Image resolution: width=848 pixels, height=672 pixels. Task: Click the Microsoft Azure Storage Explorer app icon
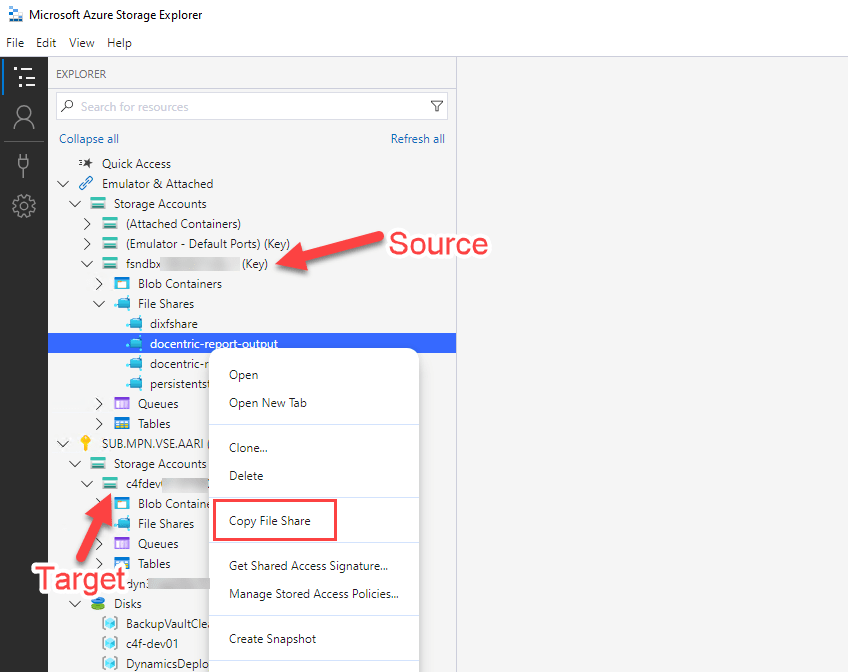[16, 15]
